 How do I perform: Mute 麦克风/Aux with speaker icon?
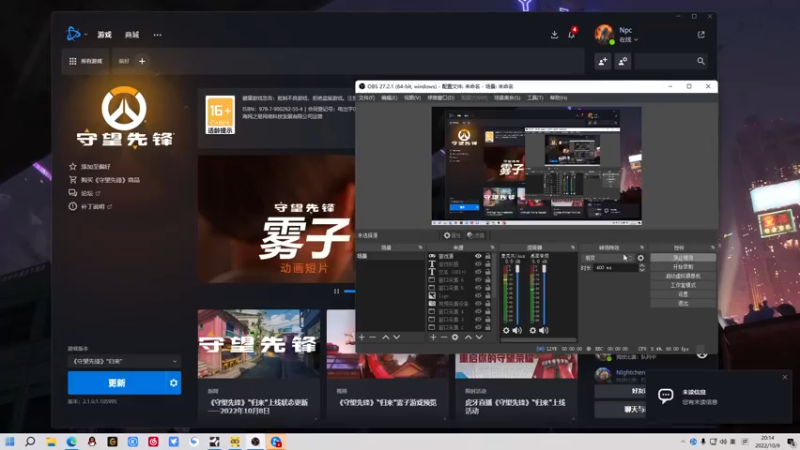point(517,331)
